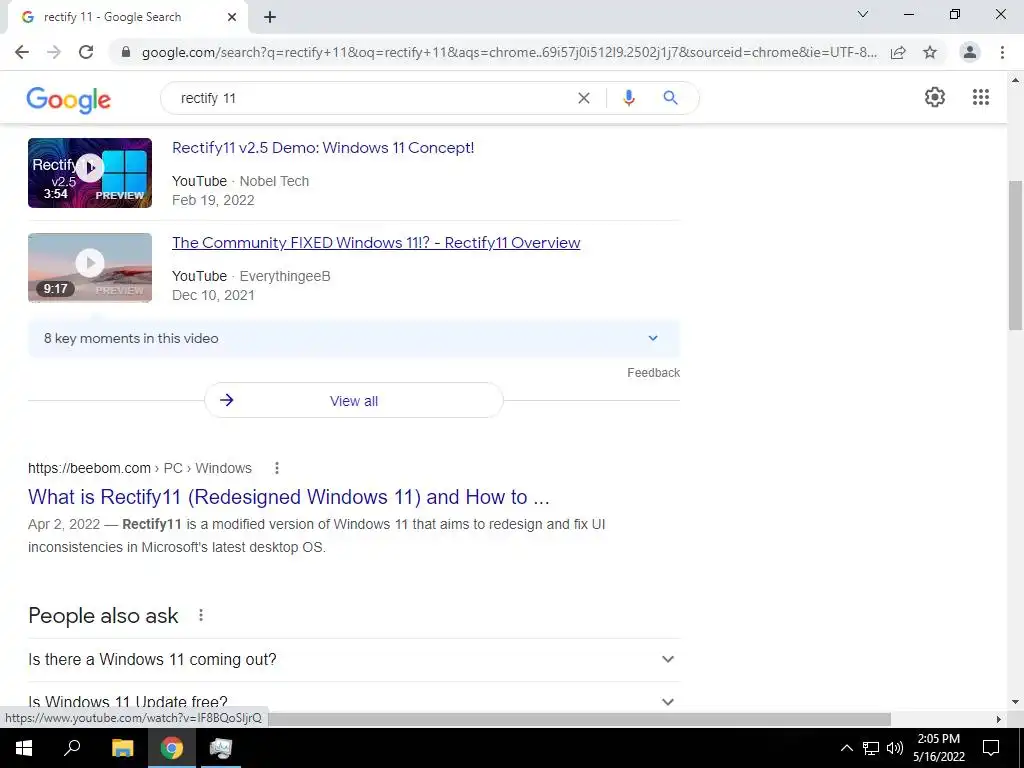Viewport: 1024px width, 768px height.
Task: Submit the search with the magnifier icon
Action: click(670, 98)
